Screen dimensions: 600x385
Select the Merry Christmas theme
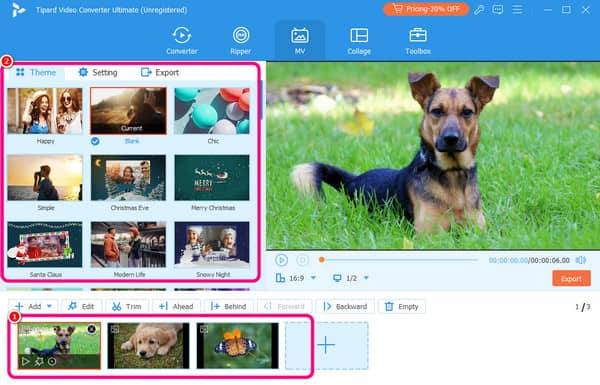tap(212, 178)
